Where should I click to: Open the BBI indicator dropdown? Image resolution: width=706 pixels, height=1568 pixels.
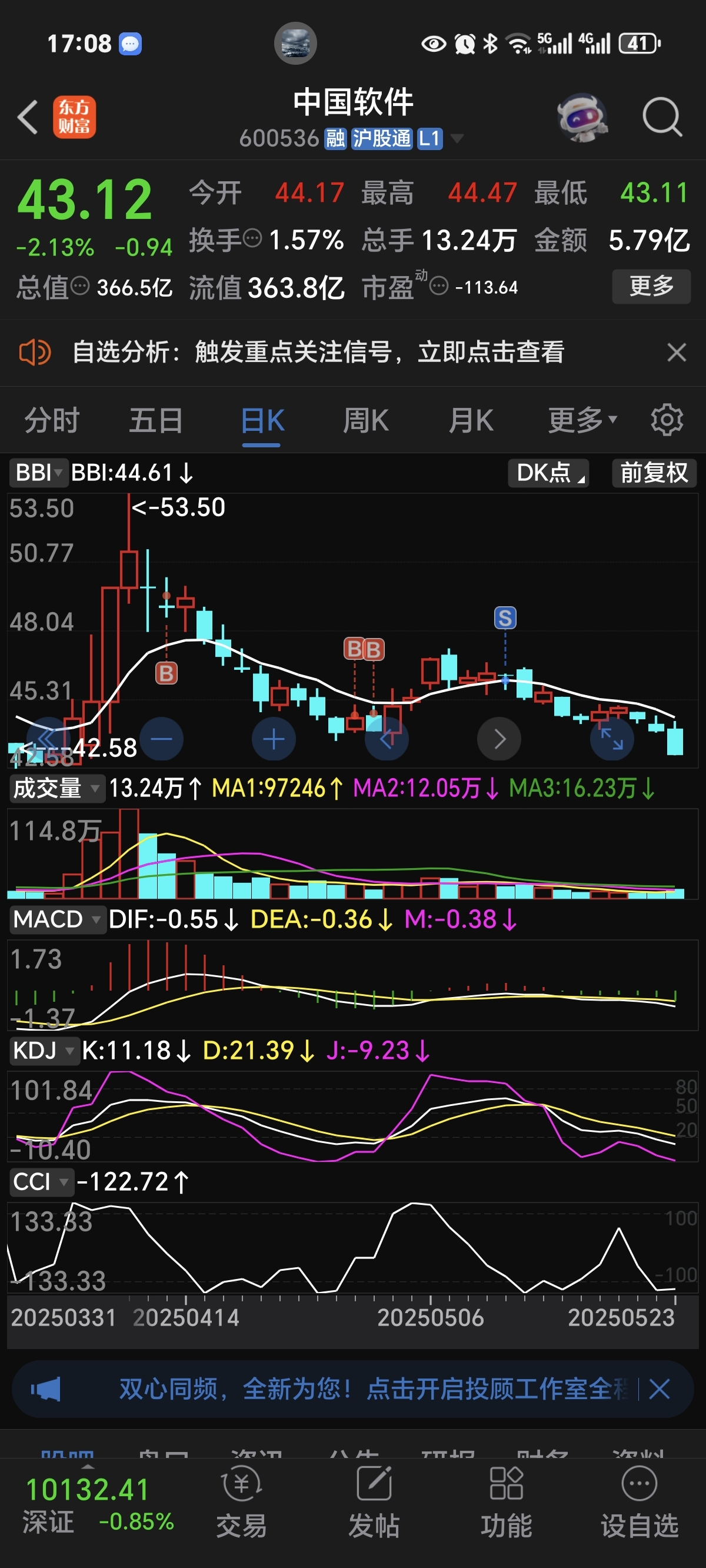[38, 473]
